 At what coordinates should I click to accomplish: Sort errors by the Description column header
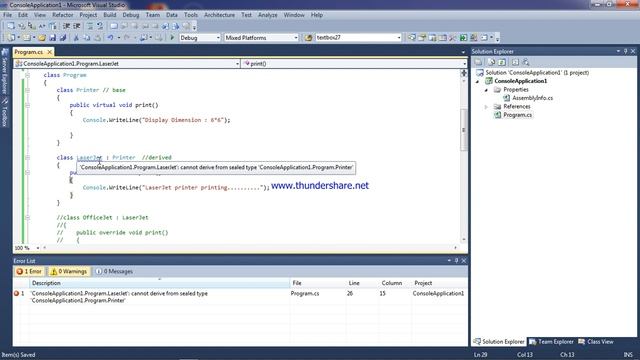click(160, 283)
